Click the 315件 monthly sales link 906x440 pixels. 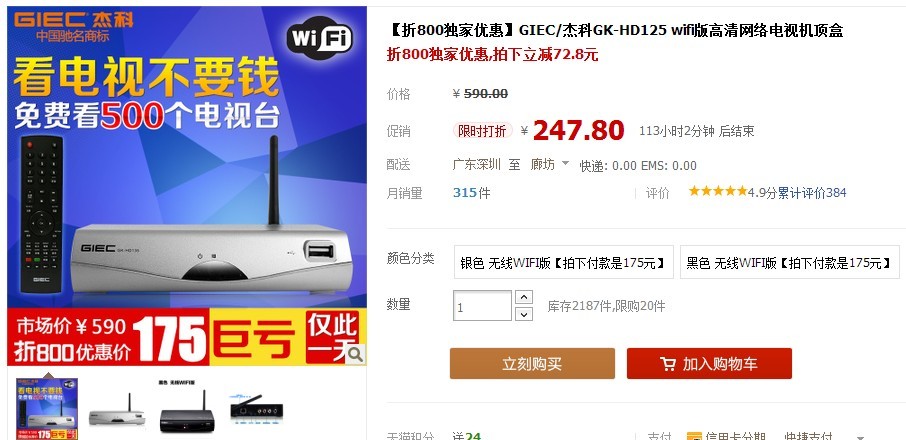point(471,192)
